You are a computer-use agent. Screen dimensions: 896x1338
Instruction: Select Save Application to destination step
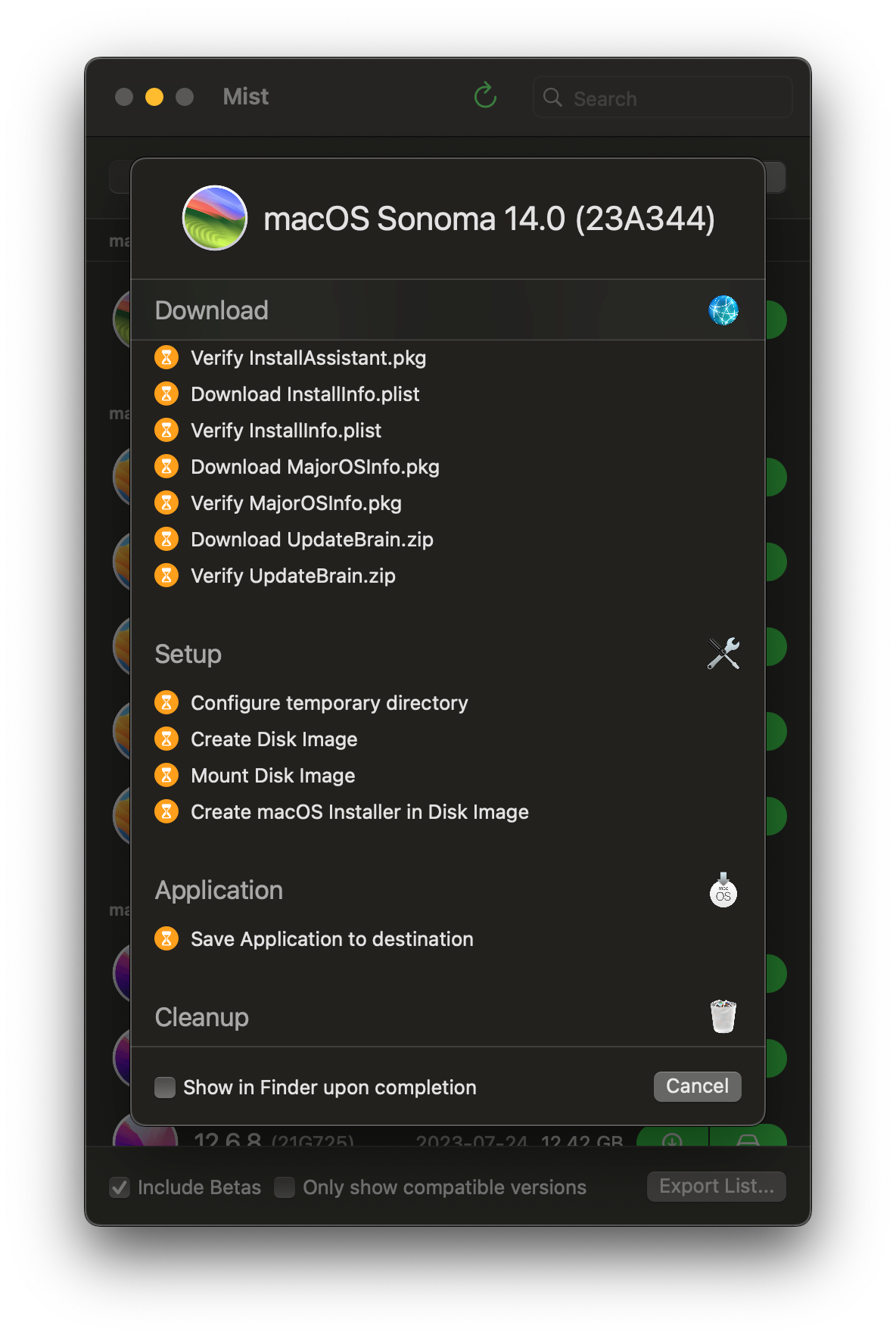point(332,939)
